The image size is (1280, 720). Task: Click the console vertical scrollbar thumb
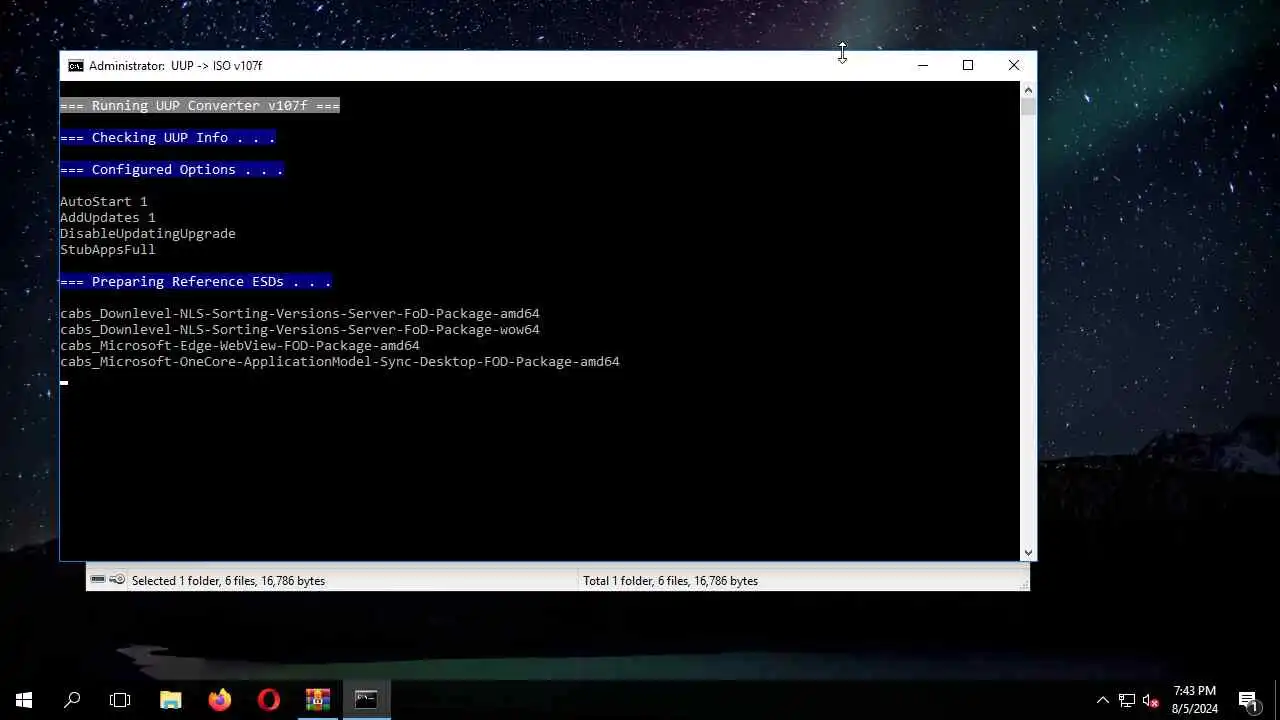coord(1028,106)
